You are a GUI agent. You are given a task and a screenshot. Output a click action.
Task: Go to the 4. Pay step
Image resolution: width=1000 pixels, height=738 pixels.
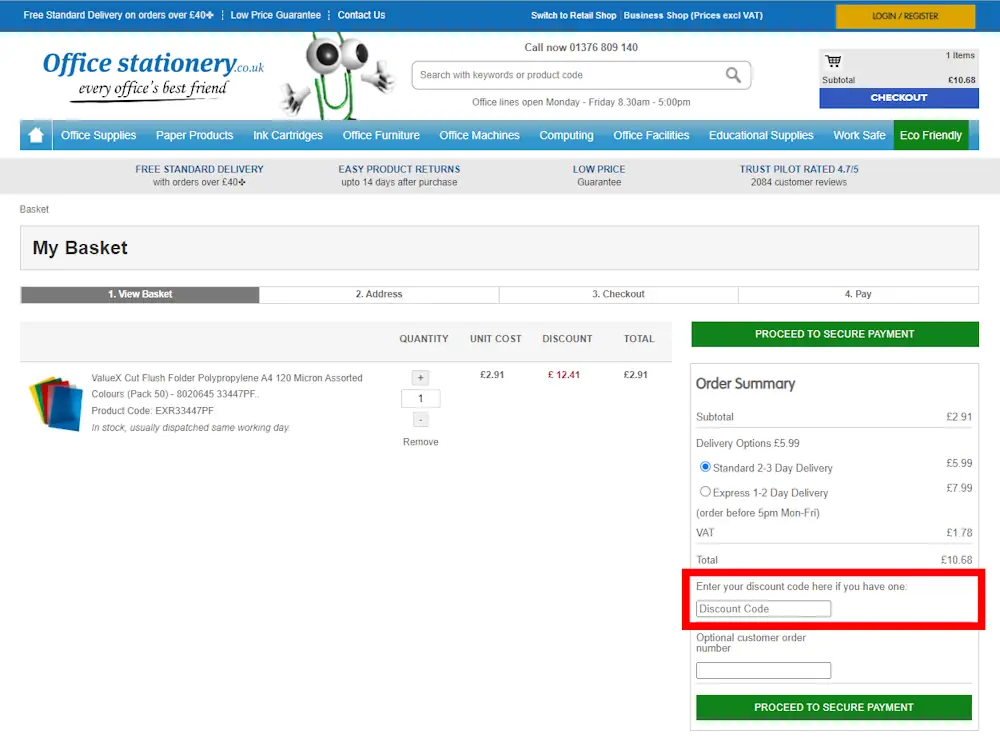point(858,294)
